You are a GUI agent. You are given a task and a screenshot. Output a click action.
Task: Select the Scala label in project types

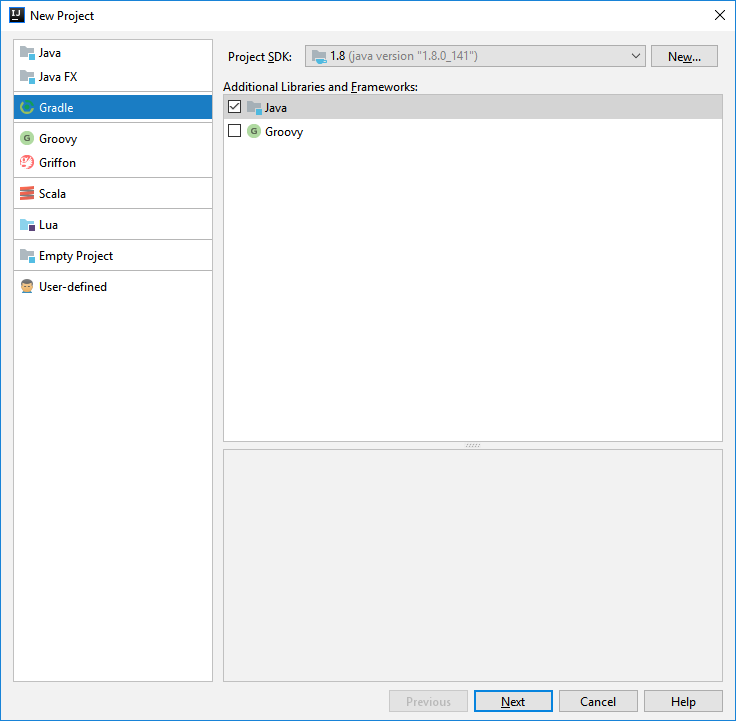point(53,194)
